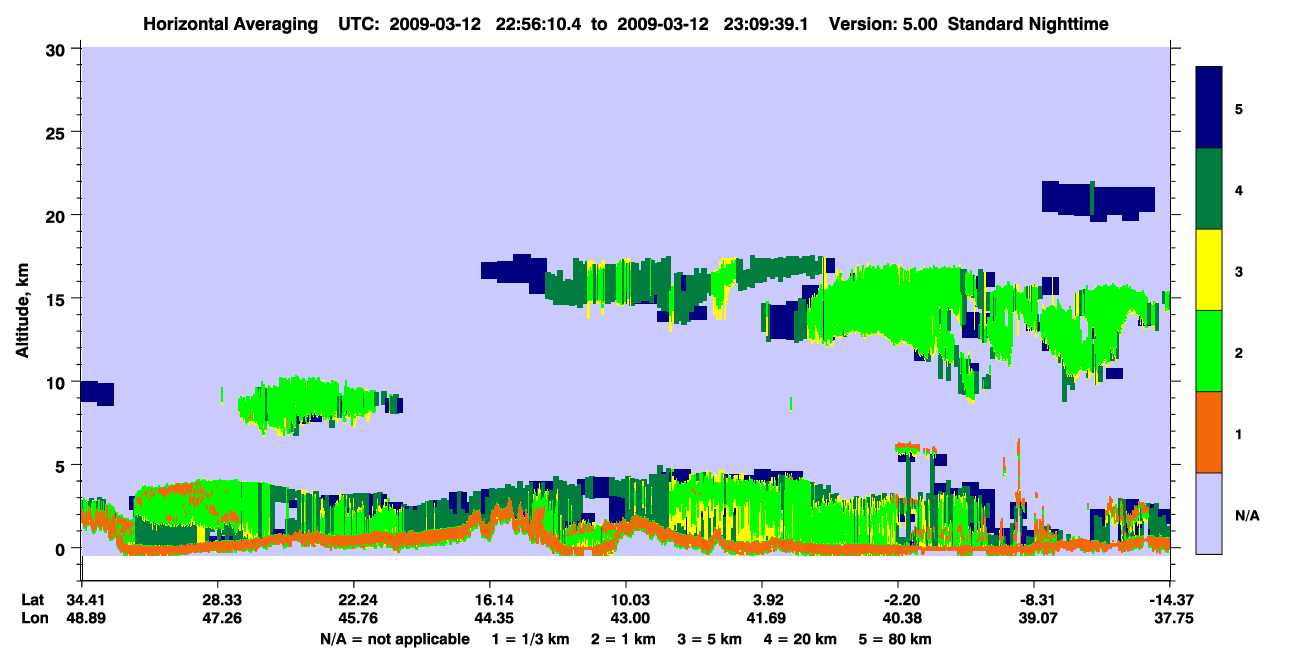Viewport: 1300px width, 667px height.
Task: Click latitude value -2.20
Action: coord(898,600)
